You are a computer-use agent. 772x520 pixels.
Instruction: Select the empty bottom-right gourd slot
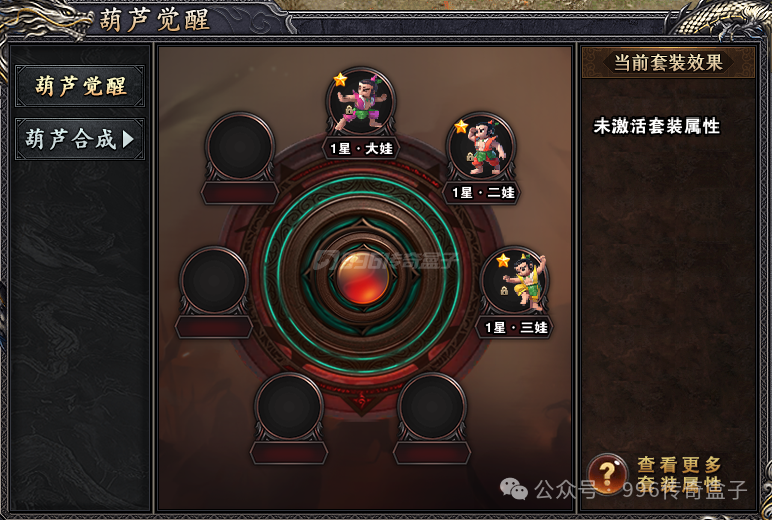[432, 407]
